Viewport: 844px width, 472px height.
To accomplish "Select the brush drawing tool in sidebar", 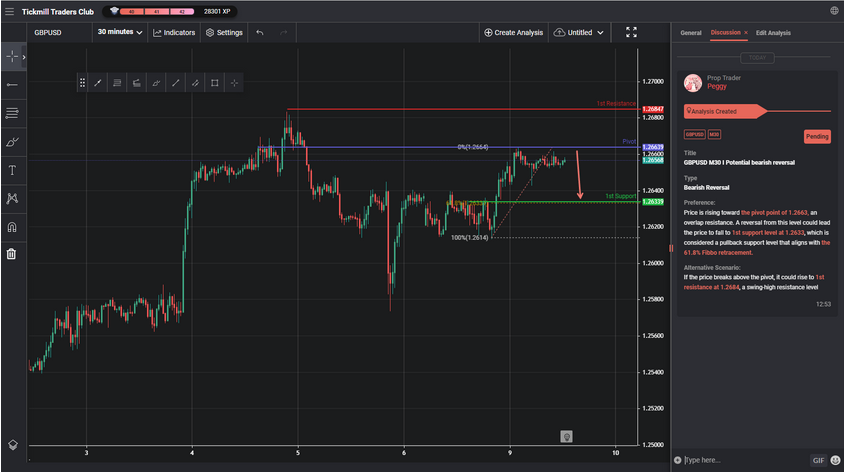I will tap(12, 142).
